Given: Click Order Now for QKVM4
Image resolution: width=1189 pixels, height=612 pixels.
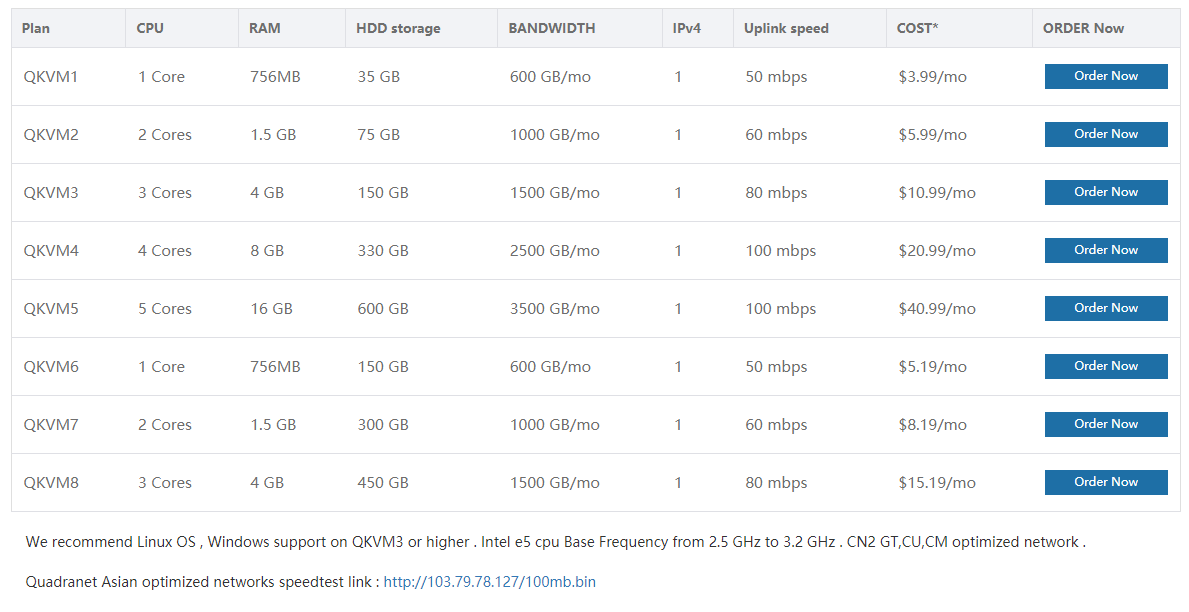Looking at the screenshot, I should 1106,250.
